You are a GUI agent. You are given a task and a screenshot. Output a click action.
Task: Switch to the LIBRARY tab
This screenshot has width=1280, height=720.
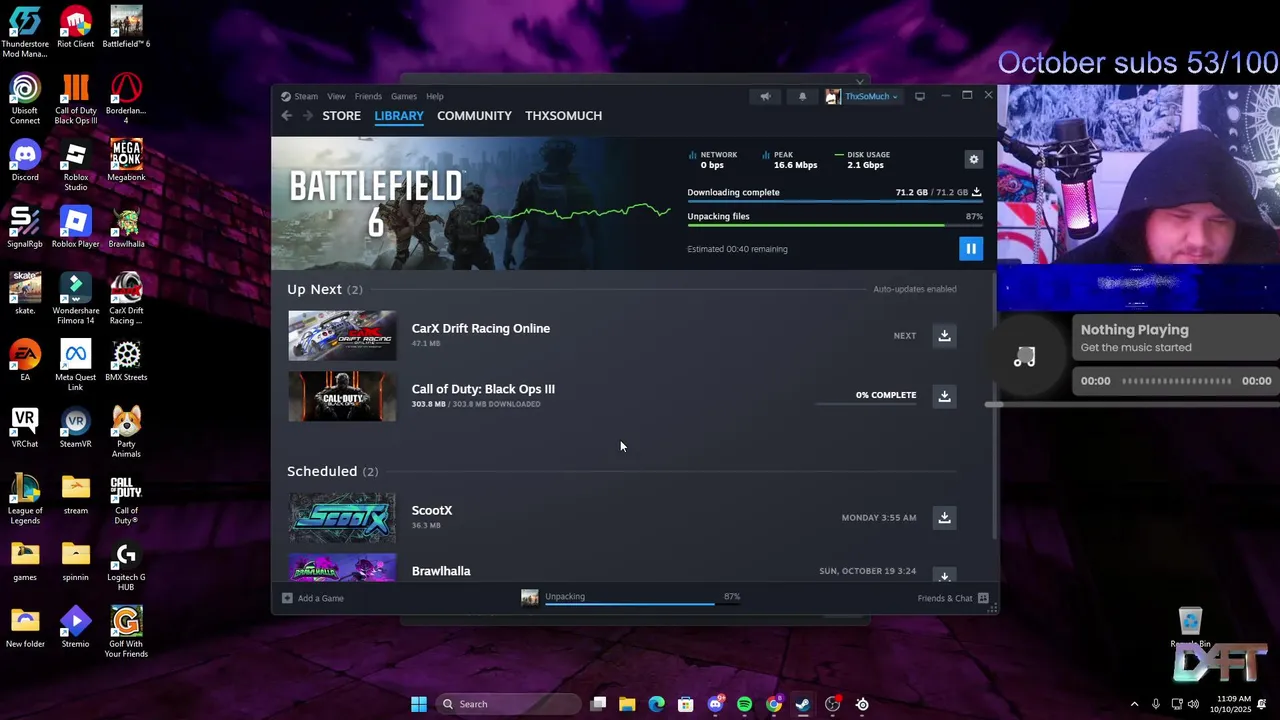(399, 116)
